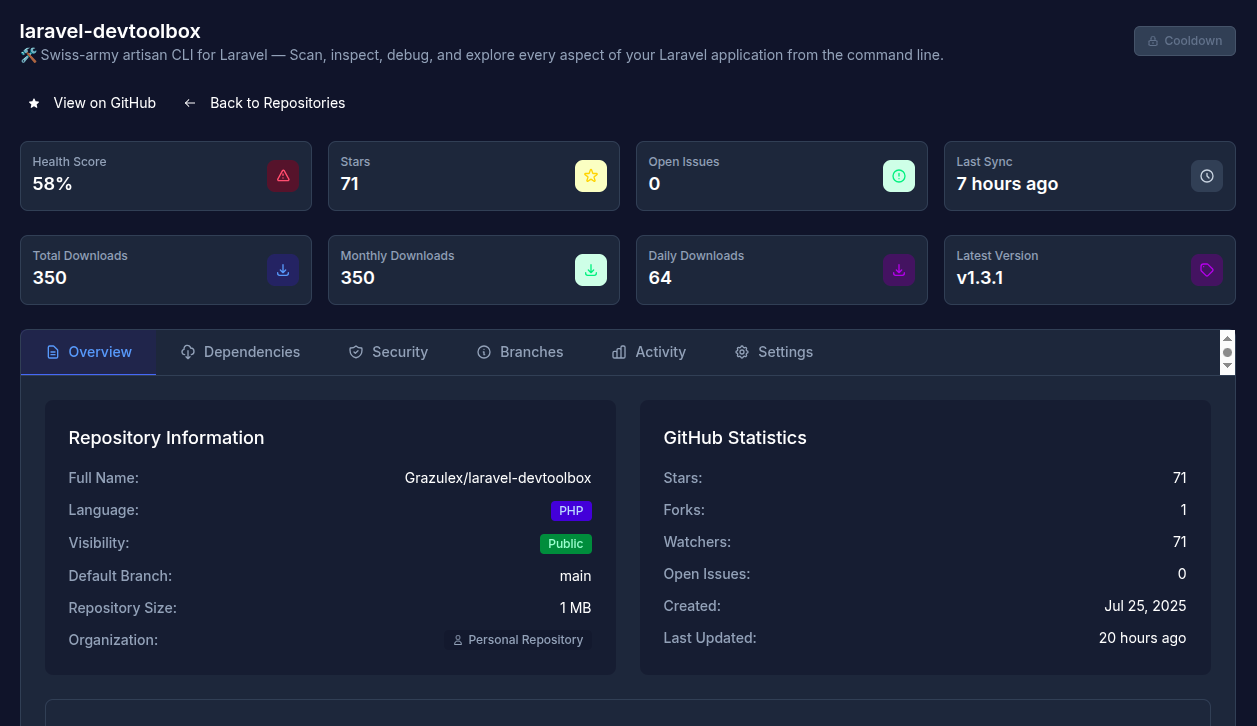Click the Latest Version tag icon
The height and width of the screenshot is (726, 1257).
coord(1207,270)
